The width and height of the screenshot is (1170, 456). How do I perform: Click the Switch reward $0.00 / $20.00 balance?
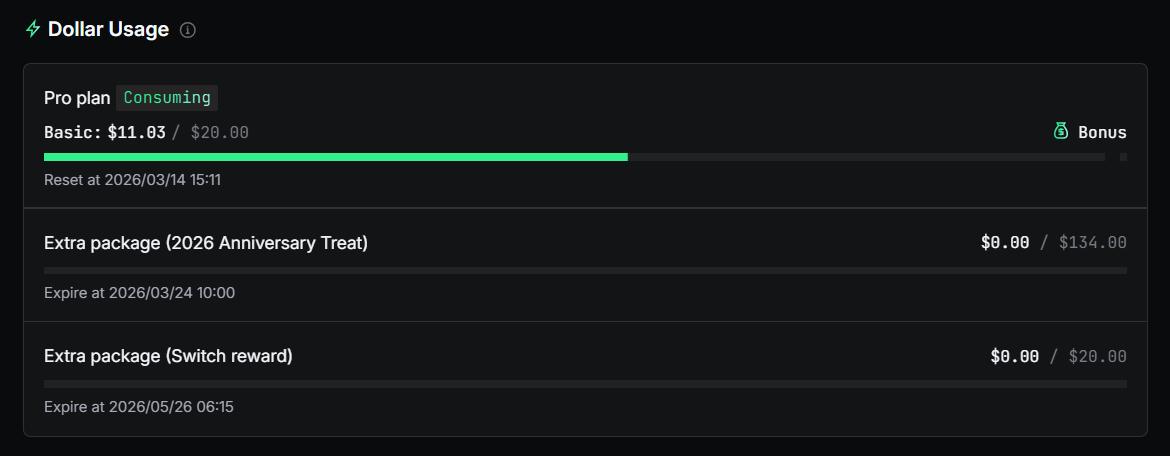pos(1058,357)
